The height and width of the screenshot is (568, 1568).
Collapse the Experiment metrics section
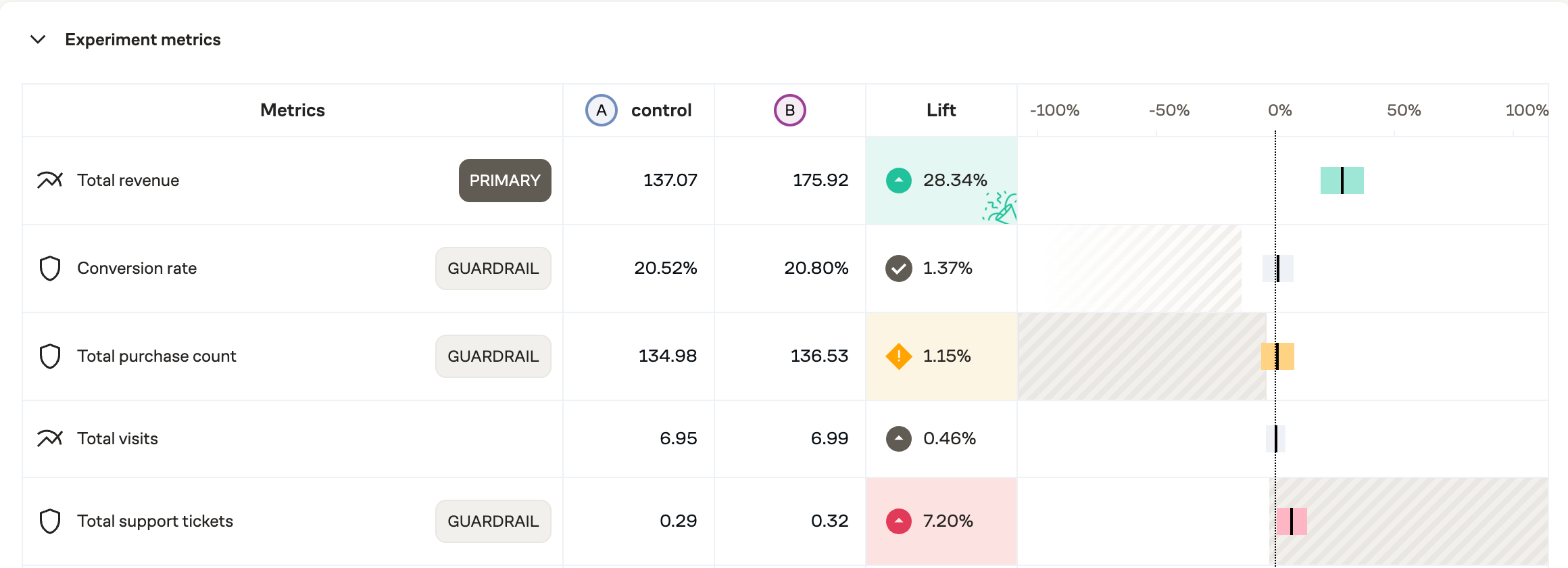coord(39,40)
